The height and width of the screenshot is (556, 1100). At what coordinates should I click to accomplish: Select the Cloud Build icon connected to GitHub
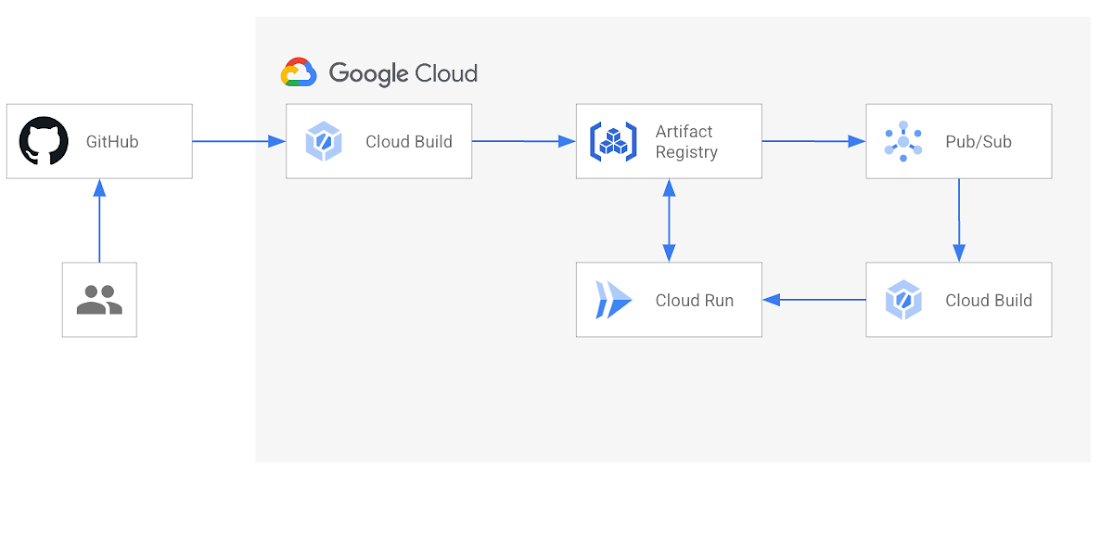click(x=324, y=141)
